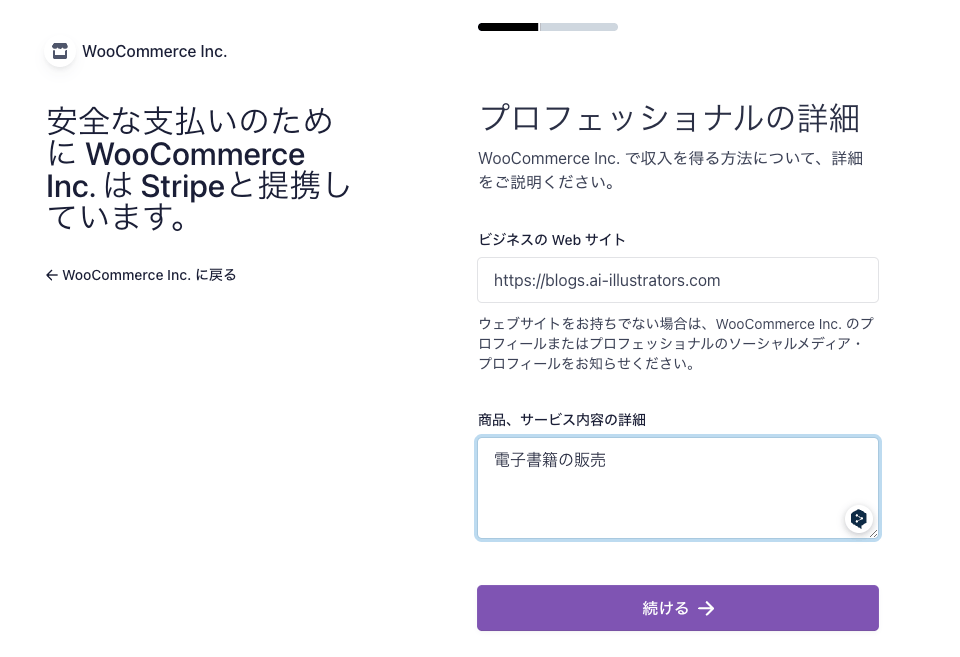Click the subtitle text under main heading

[670, 170]
